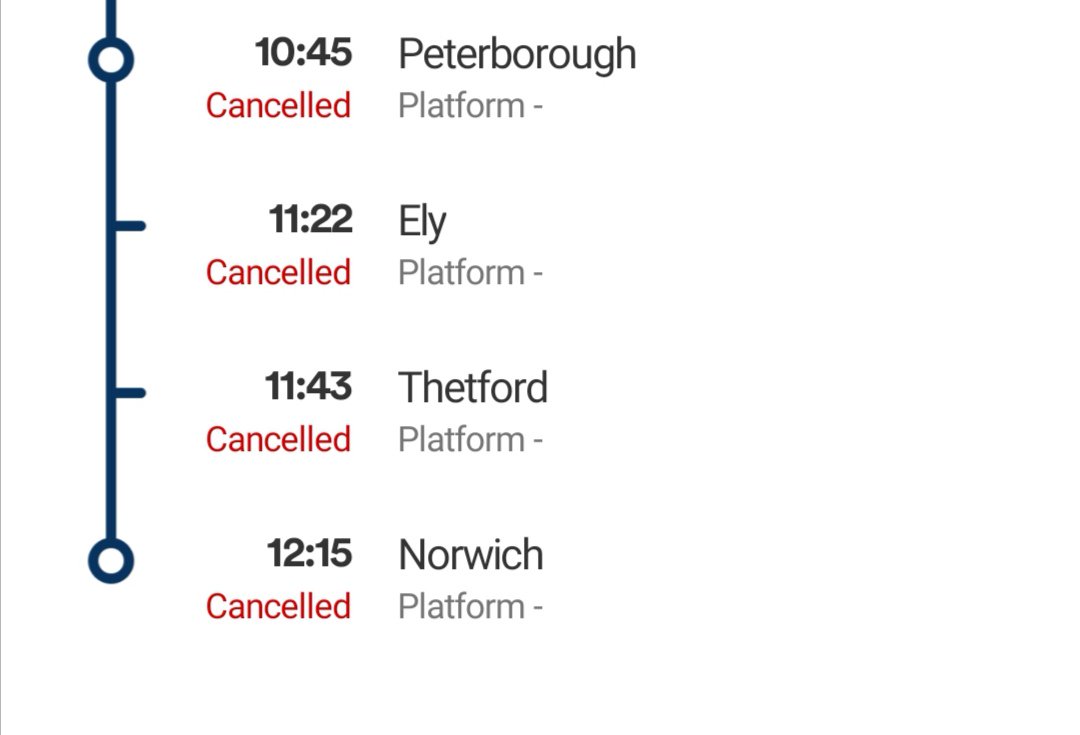Select the Ely station name
The image size is (1080, 735).
tap(422, 221)
